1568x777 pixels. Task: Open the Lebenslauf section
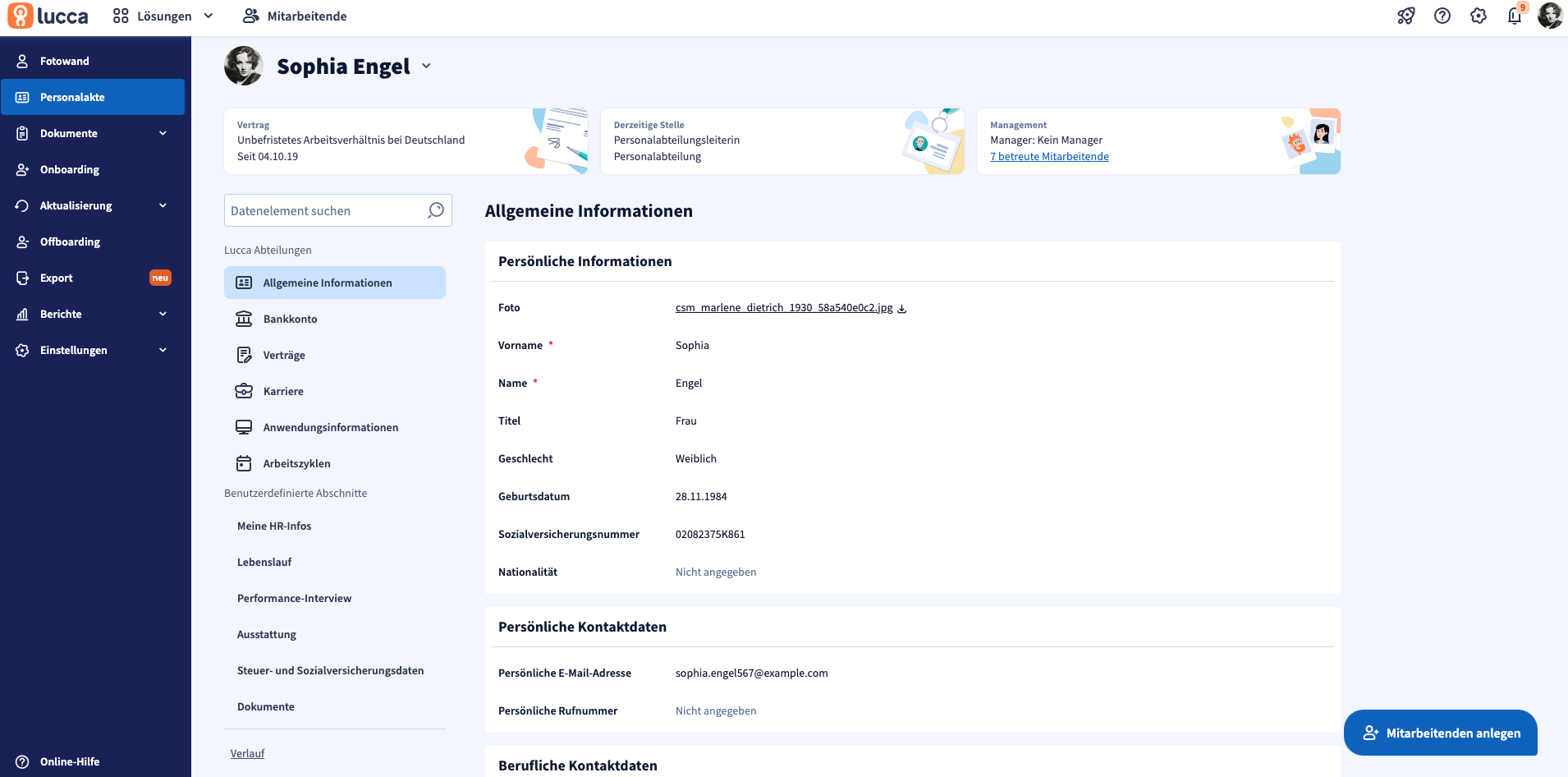click(335, 562)
